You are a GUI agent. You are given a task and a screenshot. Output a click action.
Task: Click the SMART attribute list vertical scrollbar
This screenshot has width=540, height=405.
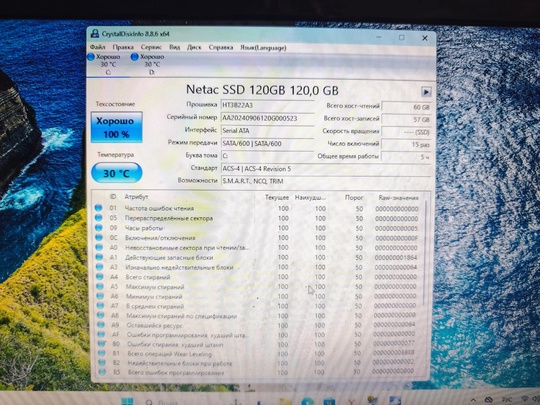pos(426,253)
